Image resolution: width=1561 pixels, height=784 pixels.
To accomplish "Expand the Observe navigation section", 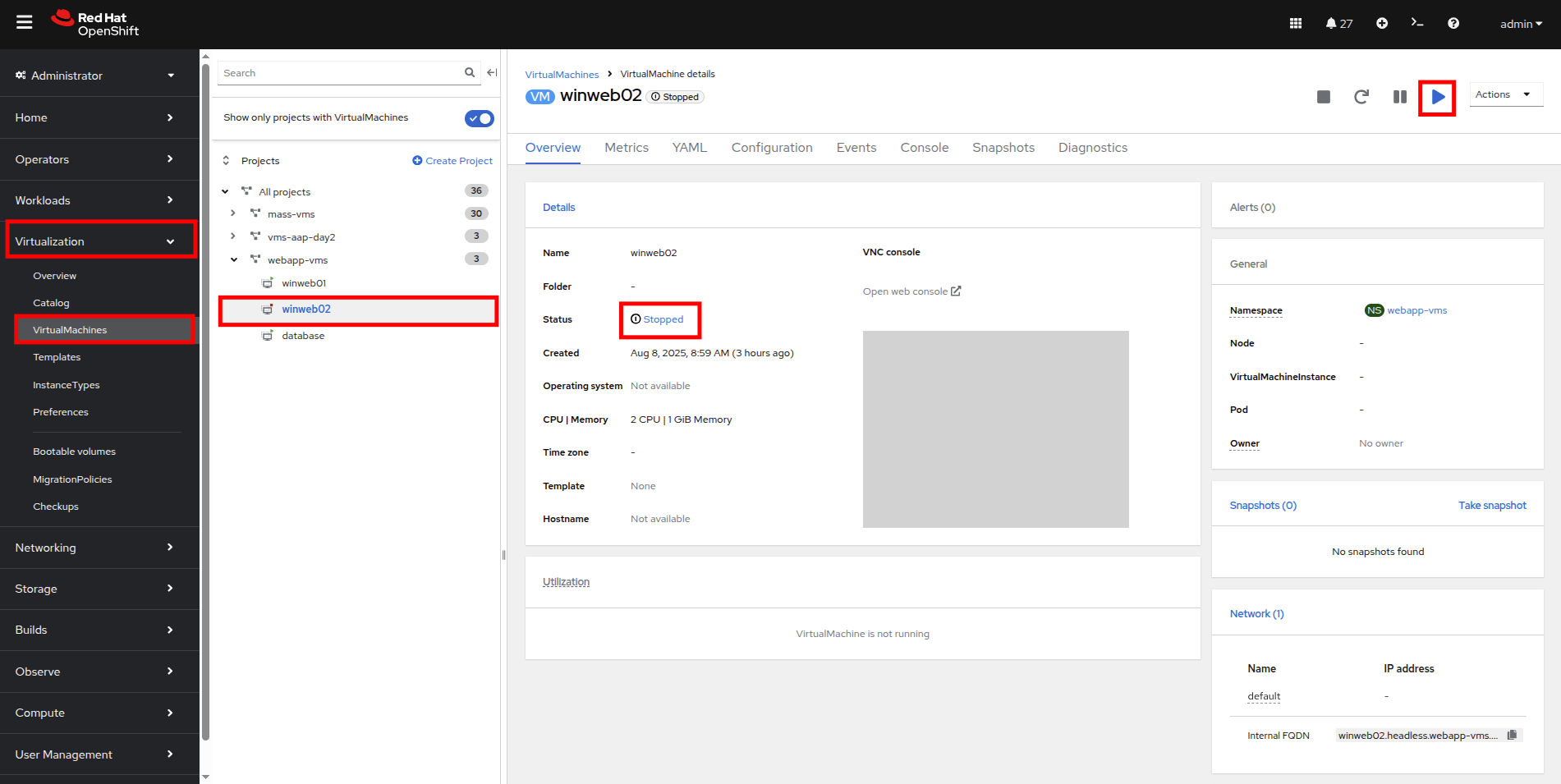I will (x=99, y=672).
